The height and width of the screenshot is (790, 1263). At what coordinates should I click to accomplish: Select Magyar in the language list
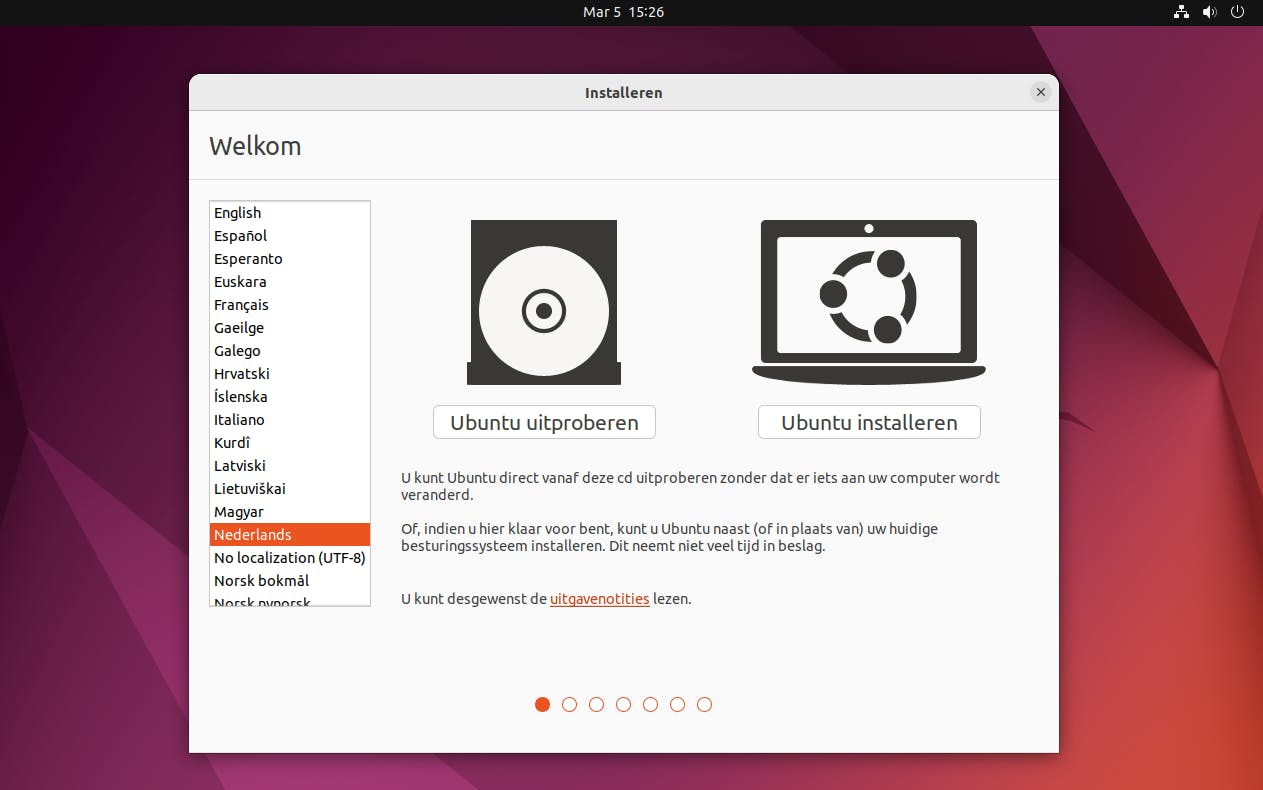pyautogui.click(x=290, y=512)
